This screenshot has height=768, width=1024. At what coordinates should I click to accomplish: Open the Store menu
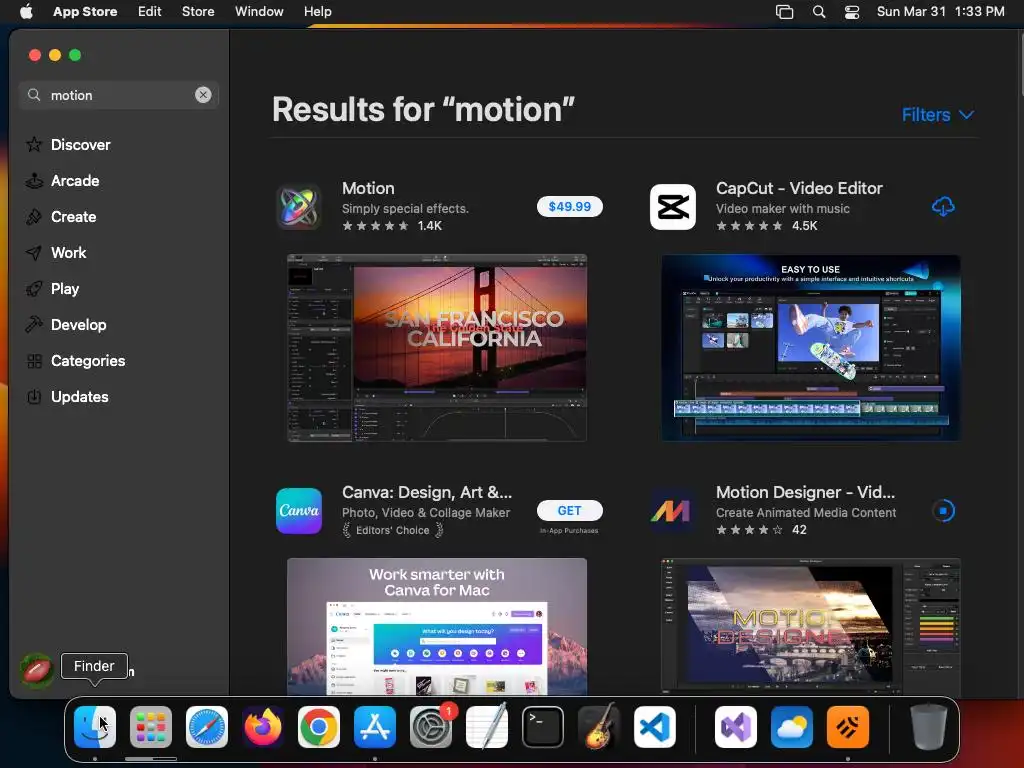pyautogui.click(x=198, y=11)
